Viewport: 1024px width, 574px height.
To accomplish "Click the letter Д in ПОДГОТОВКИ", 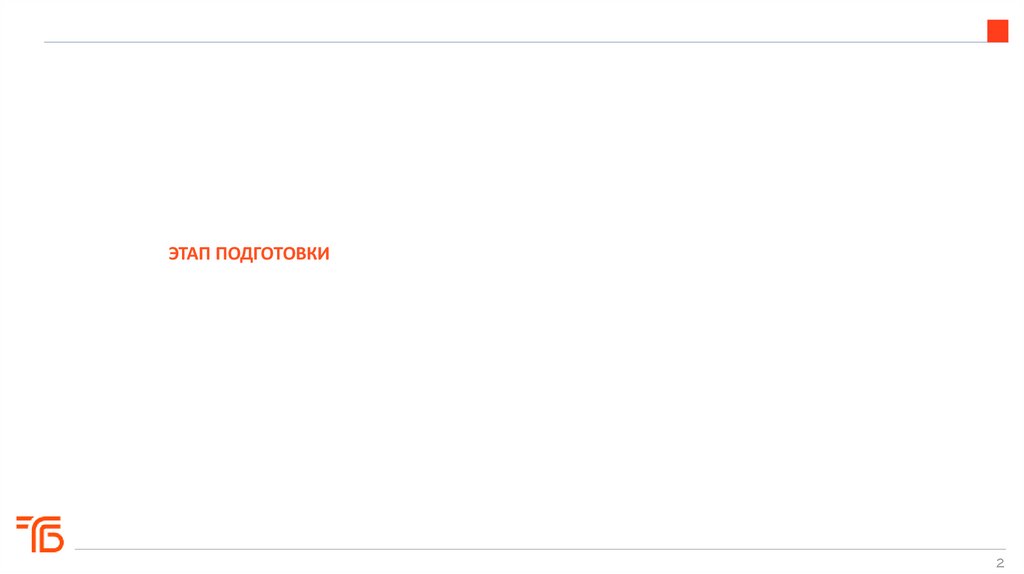I will pyautogui.click(x=247, y=255).
